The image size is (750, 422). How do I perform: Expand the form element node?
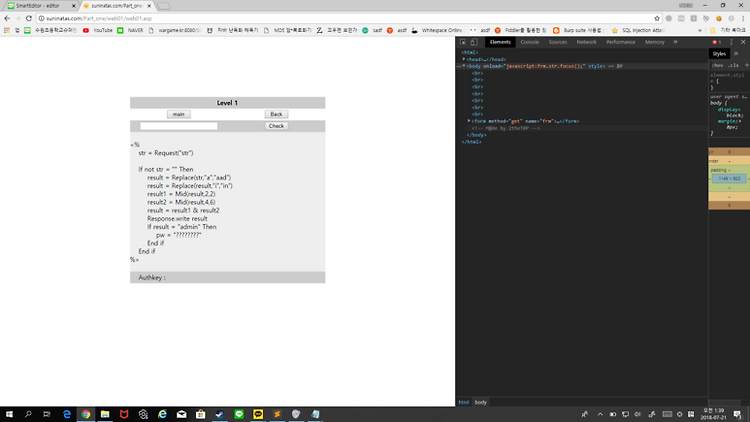coord(469,121)
